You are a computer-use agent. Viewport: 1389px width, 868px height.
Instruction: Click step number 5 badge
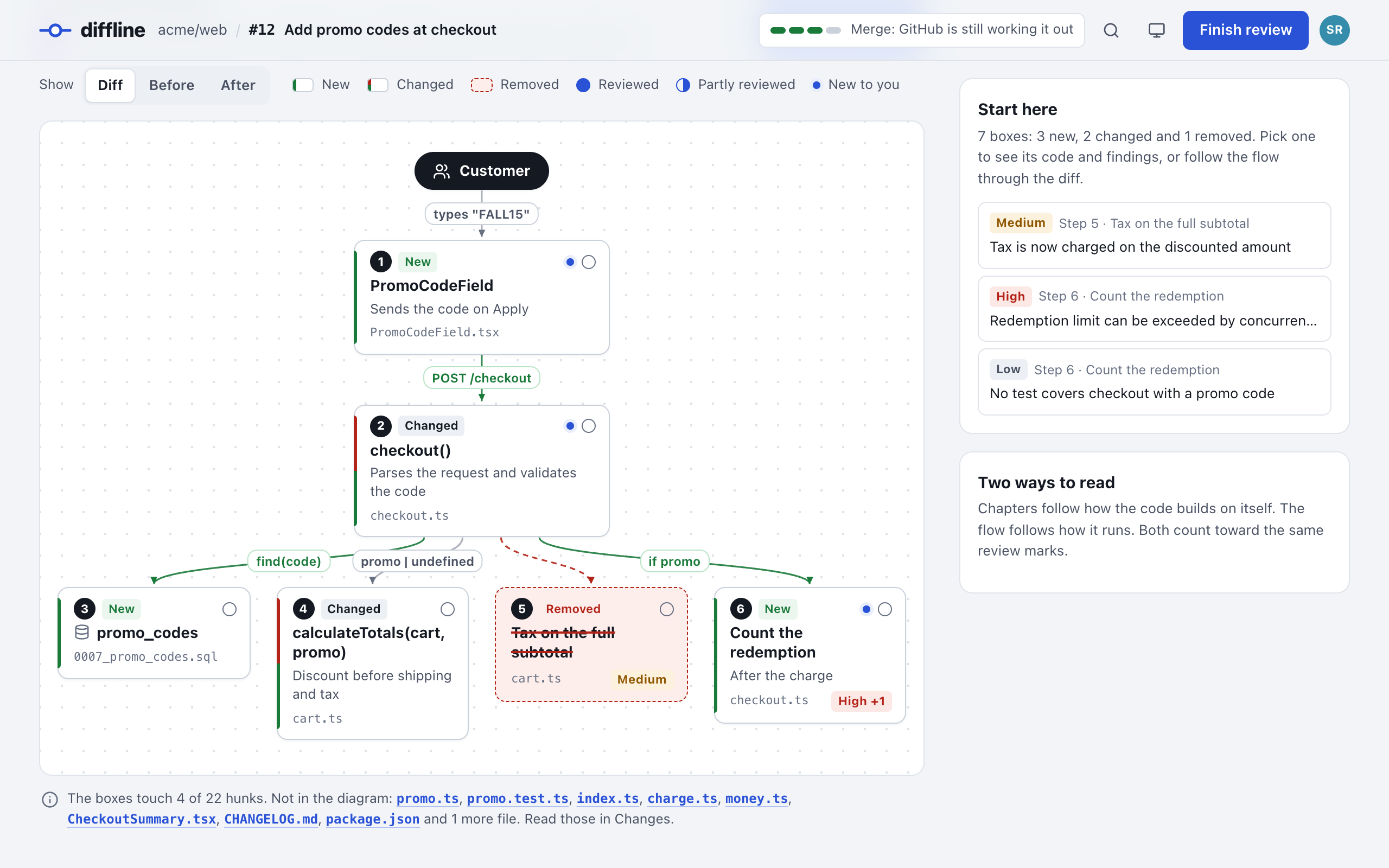[522, 609]
